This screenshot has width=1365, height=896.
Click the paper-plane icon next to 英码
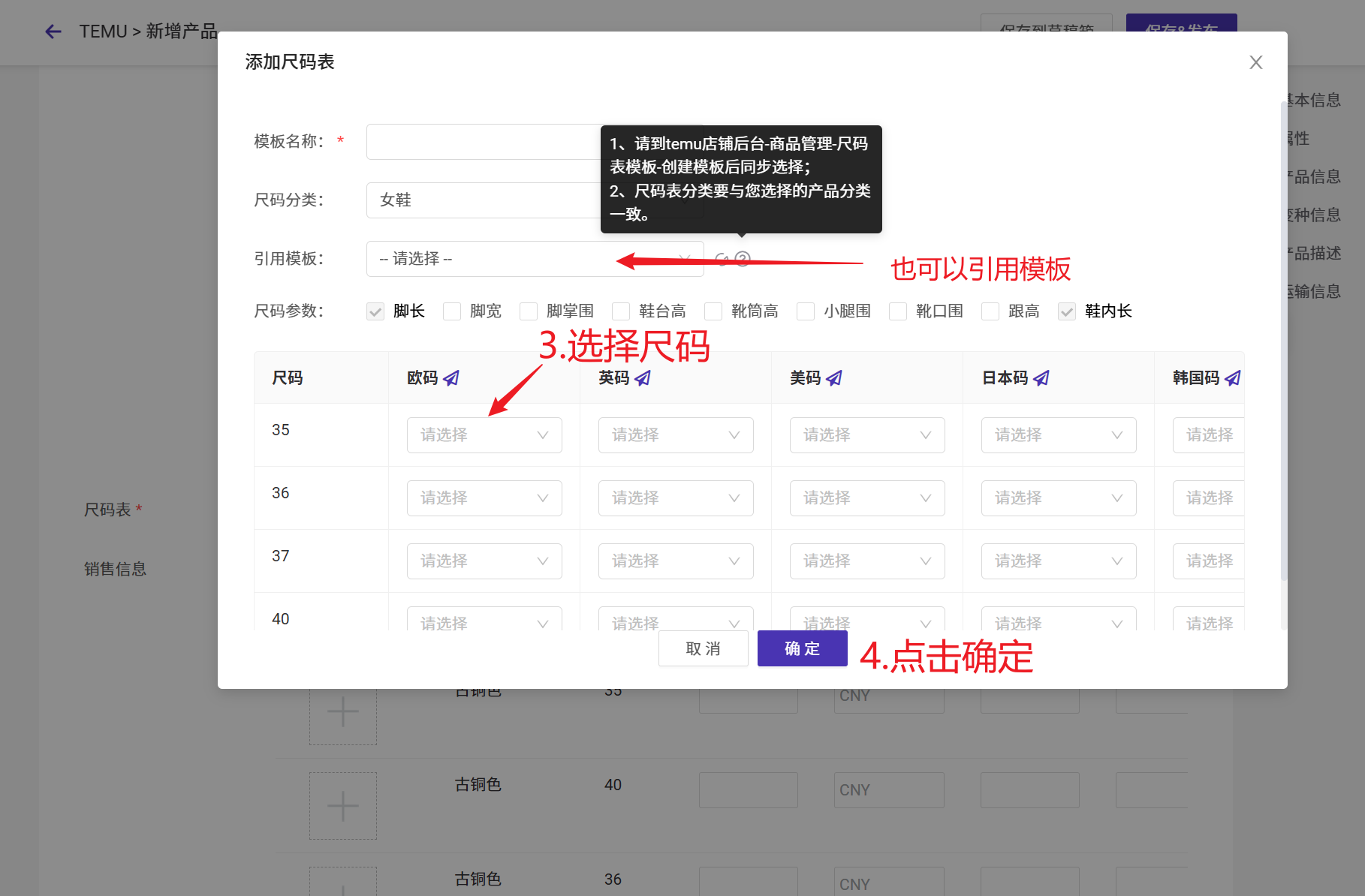tap(643, 378)
